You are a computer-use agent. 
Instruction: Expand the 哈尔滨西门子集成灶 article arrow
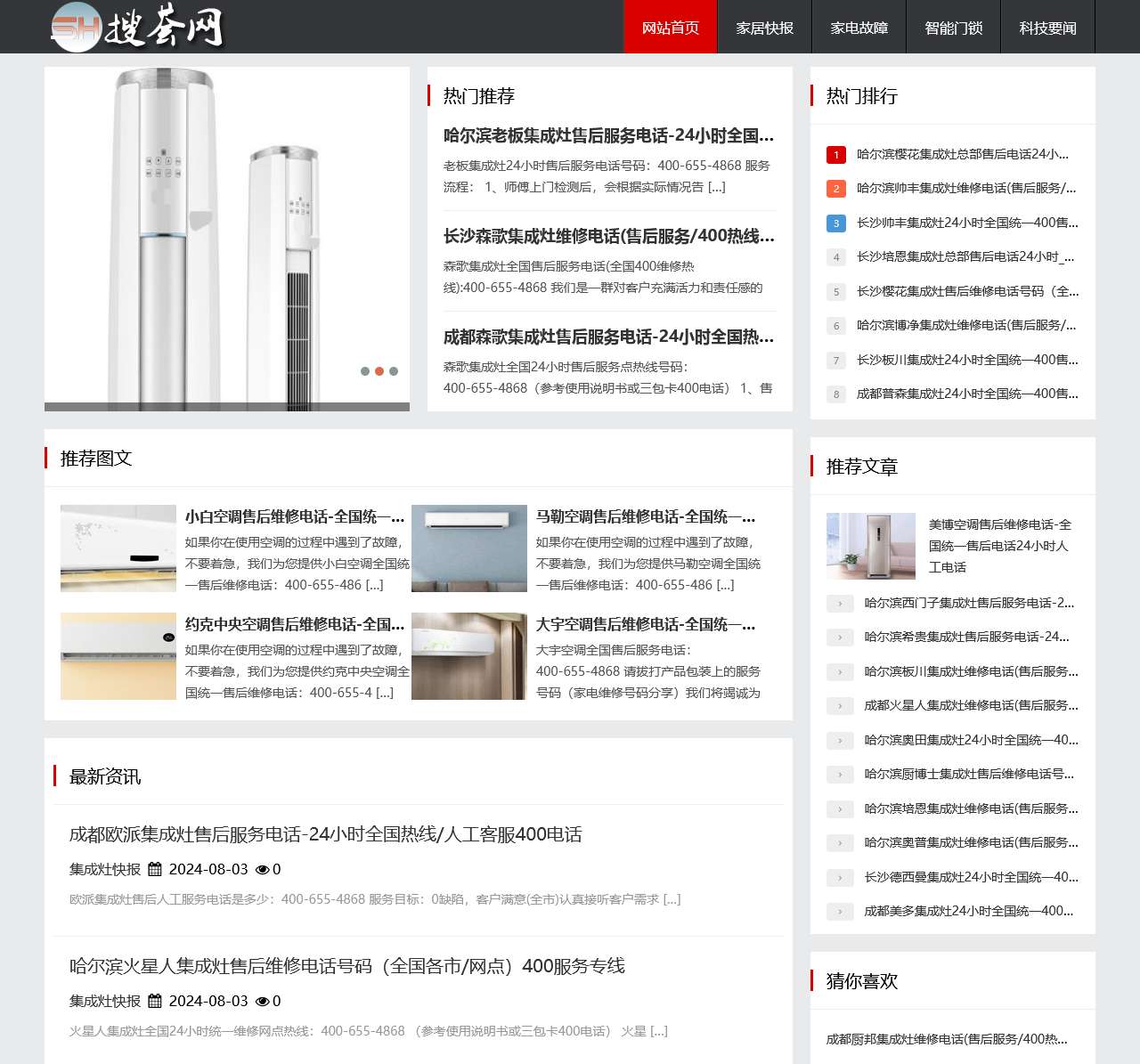pos(840,603)
